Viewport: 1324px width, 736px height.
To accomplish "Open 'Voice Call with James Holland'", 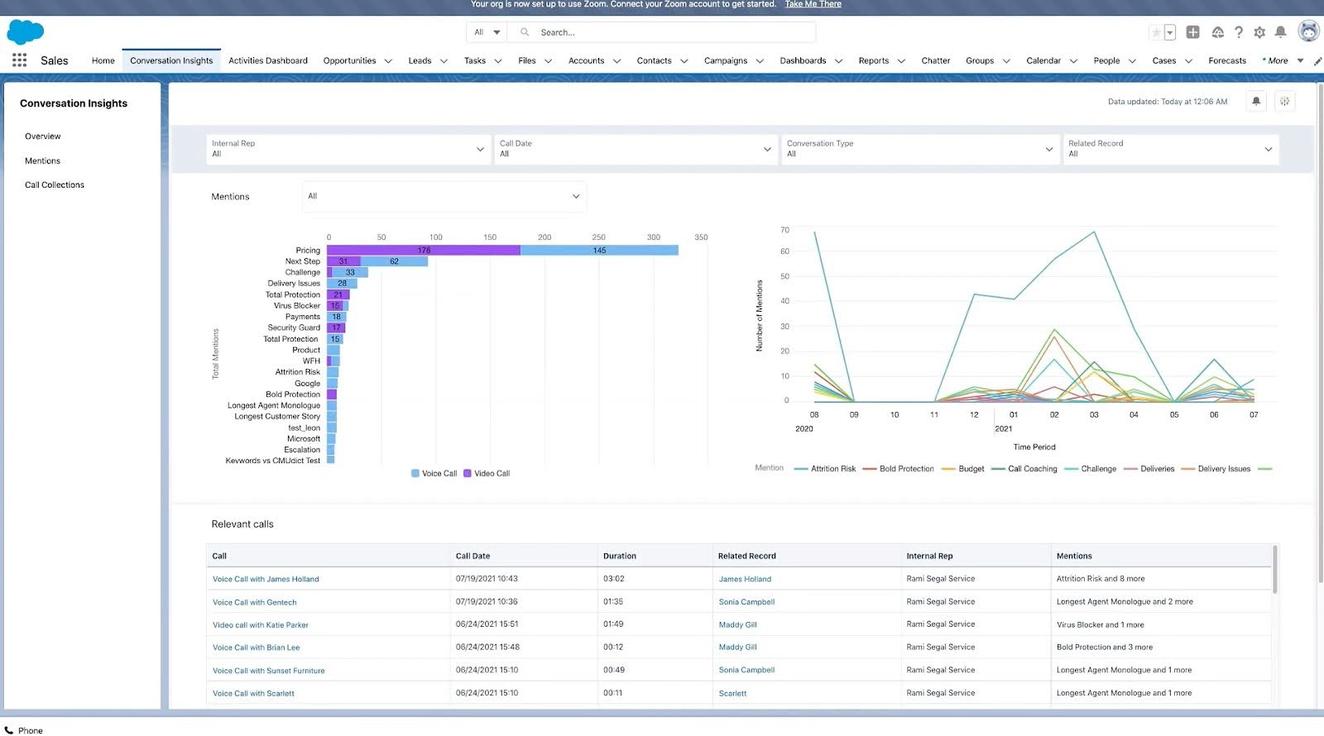I will click(x=266, y=579).
